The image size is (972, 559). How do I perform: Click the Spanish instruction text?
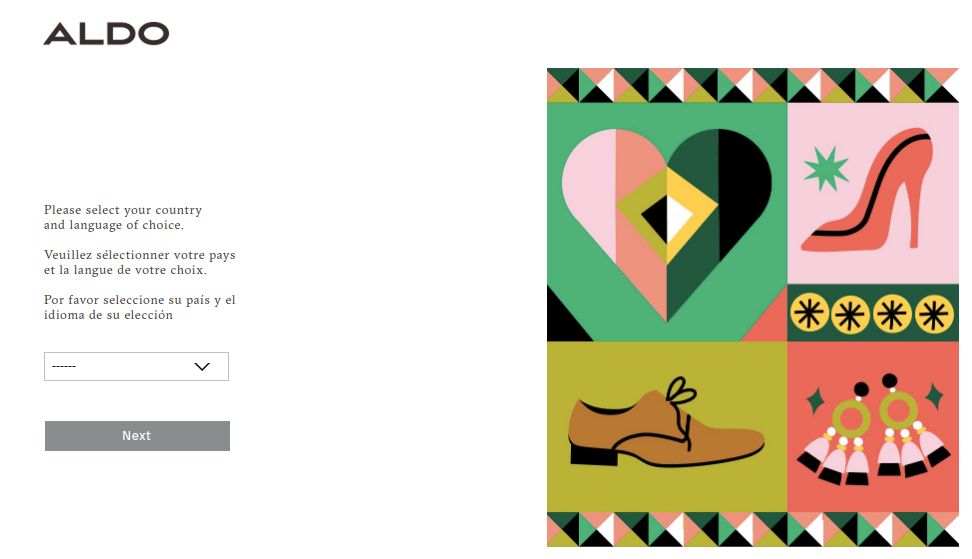tap(139, 307)
